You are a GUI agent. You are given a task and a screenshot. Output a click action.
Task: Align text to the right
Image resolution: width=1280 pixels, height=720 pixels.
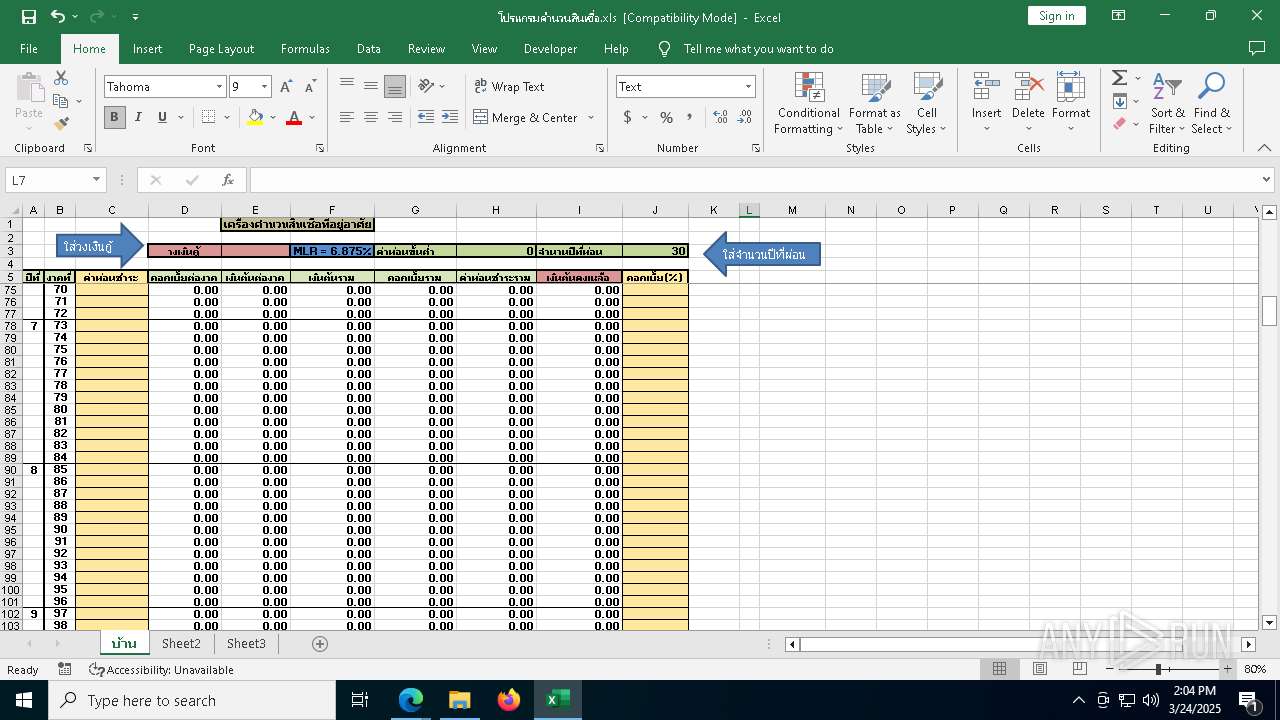tap(395, 117)
